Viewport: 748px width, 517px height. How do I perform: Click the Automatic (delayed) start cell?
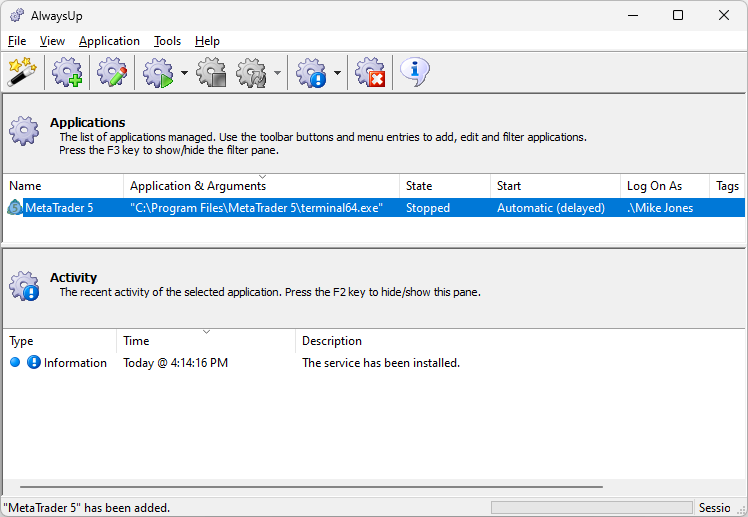(x=551, y=208)
